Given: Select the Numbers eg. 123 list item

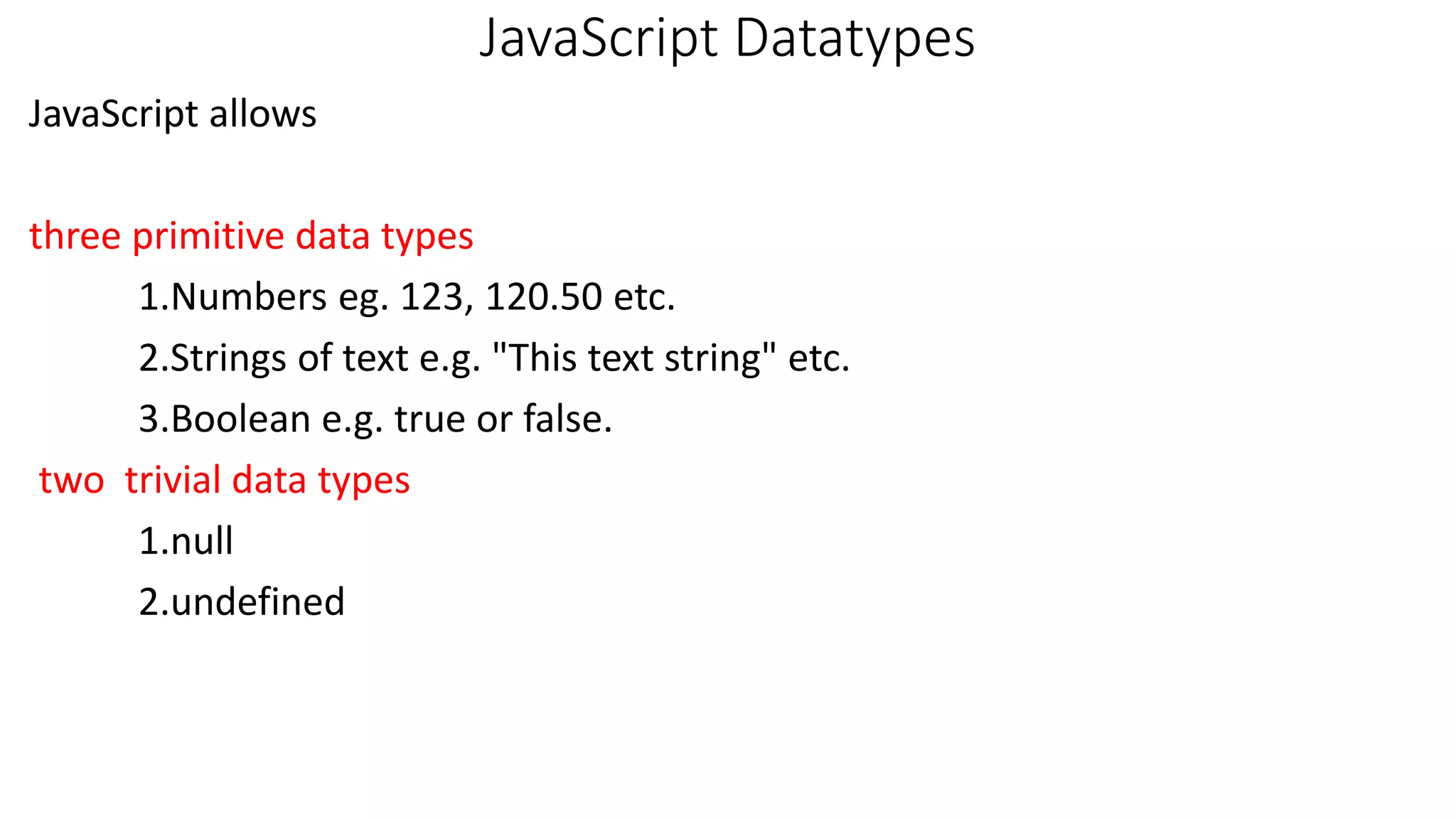Looking at the screenshot, I should 407,297.
